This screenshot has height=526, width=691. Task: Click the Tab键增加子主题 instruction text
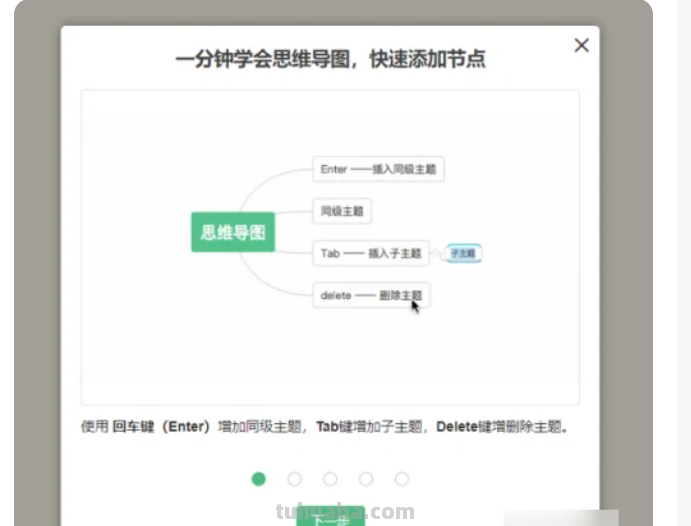369,426
